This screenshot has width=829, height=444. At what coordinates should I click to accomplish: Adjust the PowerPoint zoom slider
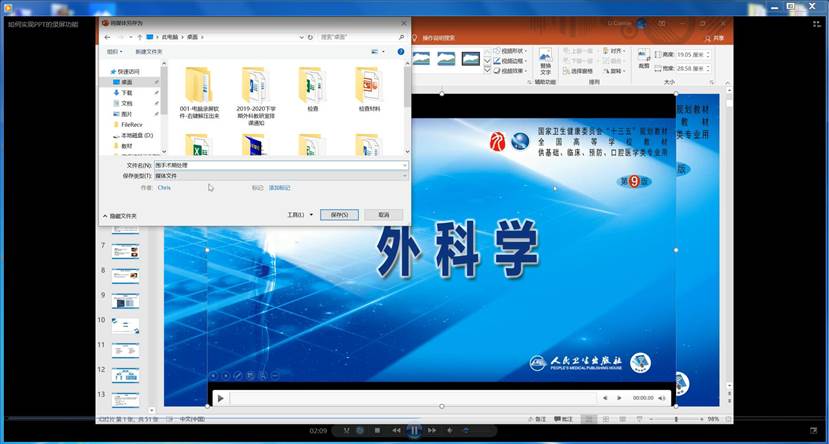click(x=676, y=419)
